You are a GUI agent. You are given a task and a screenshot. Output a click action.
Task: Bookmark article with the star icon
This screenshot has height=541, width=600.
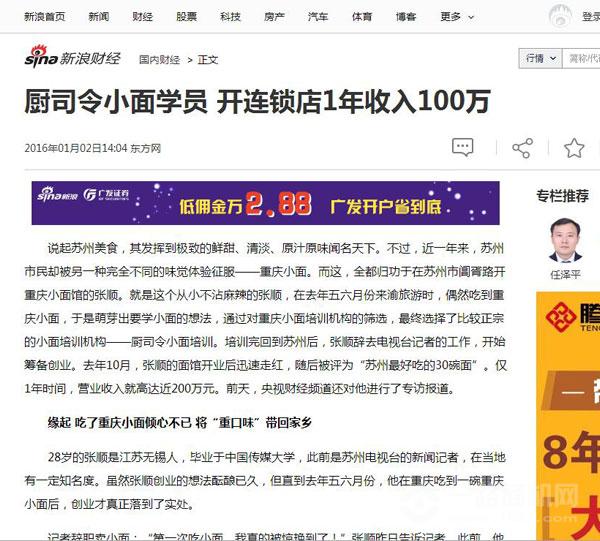573,148
